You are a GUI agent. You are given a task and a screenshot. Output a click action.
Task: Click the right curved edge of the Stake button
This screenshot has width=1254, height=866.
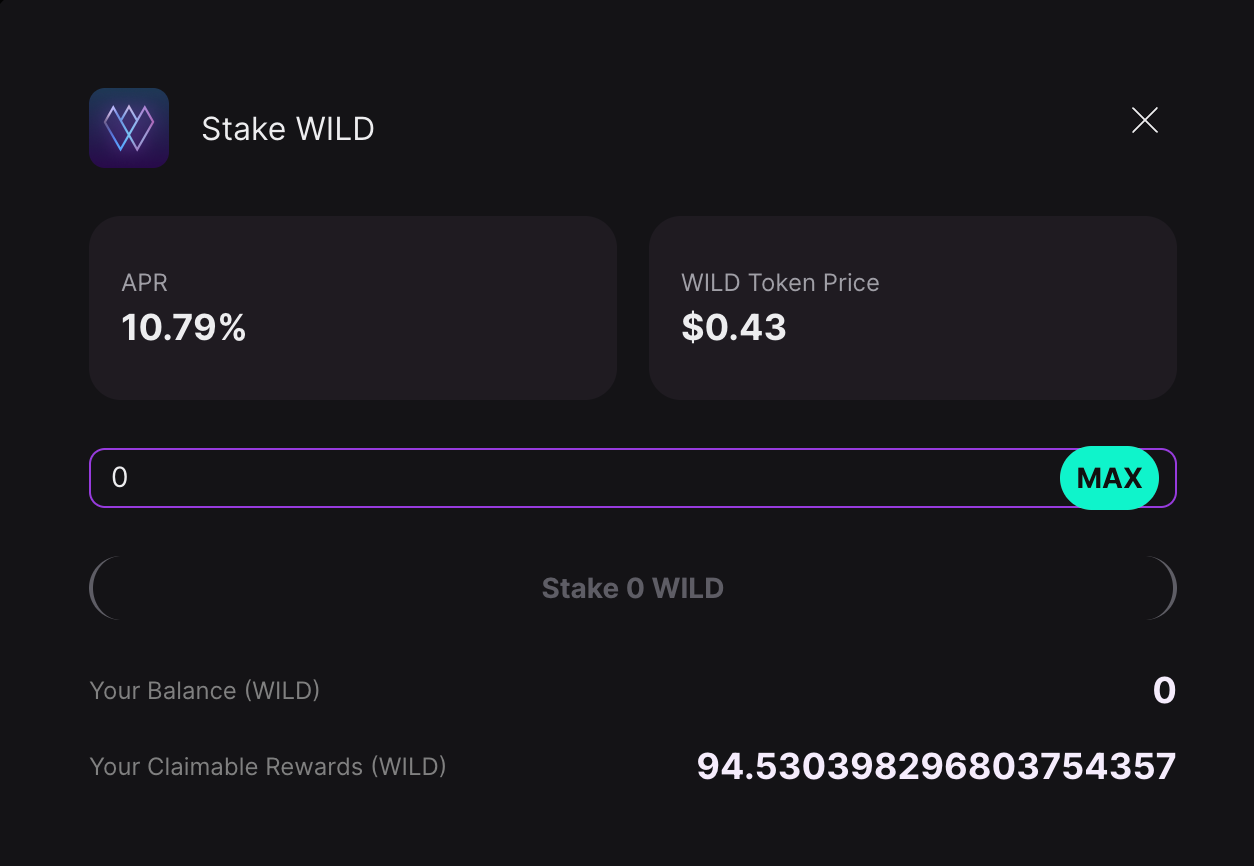coord(1171,588)
